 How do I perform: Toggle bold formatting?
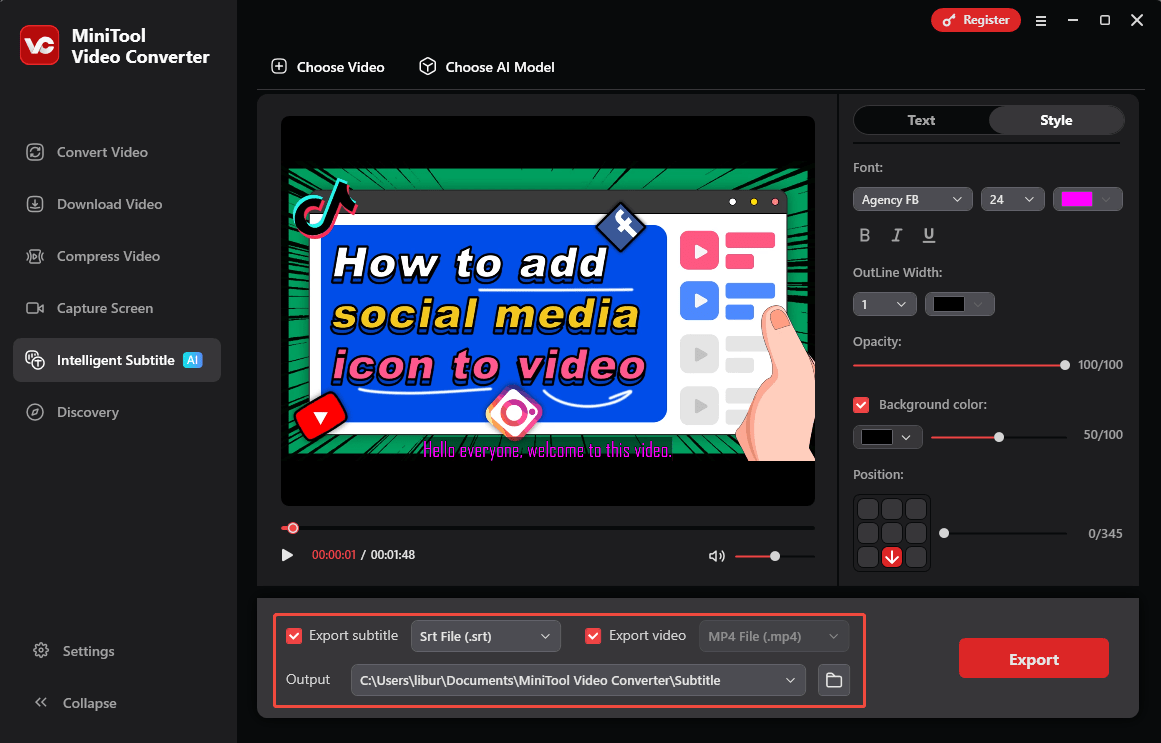coord(864,235)
